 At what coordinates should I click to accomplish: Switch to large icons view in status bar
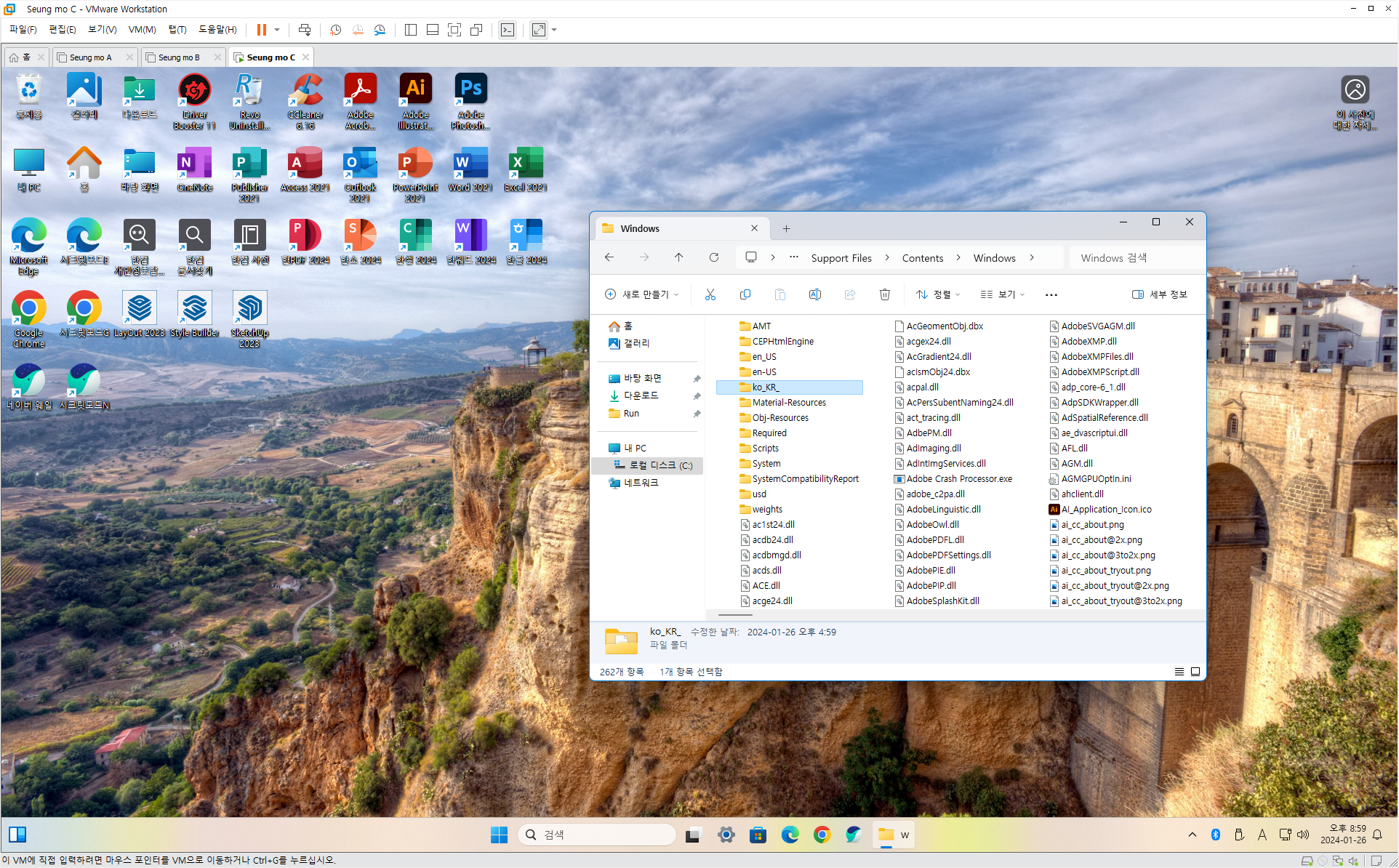(1195, 672)
